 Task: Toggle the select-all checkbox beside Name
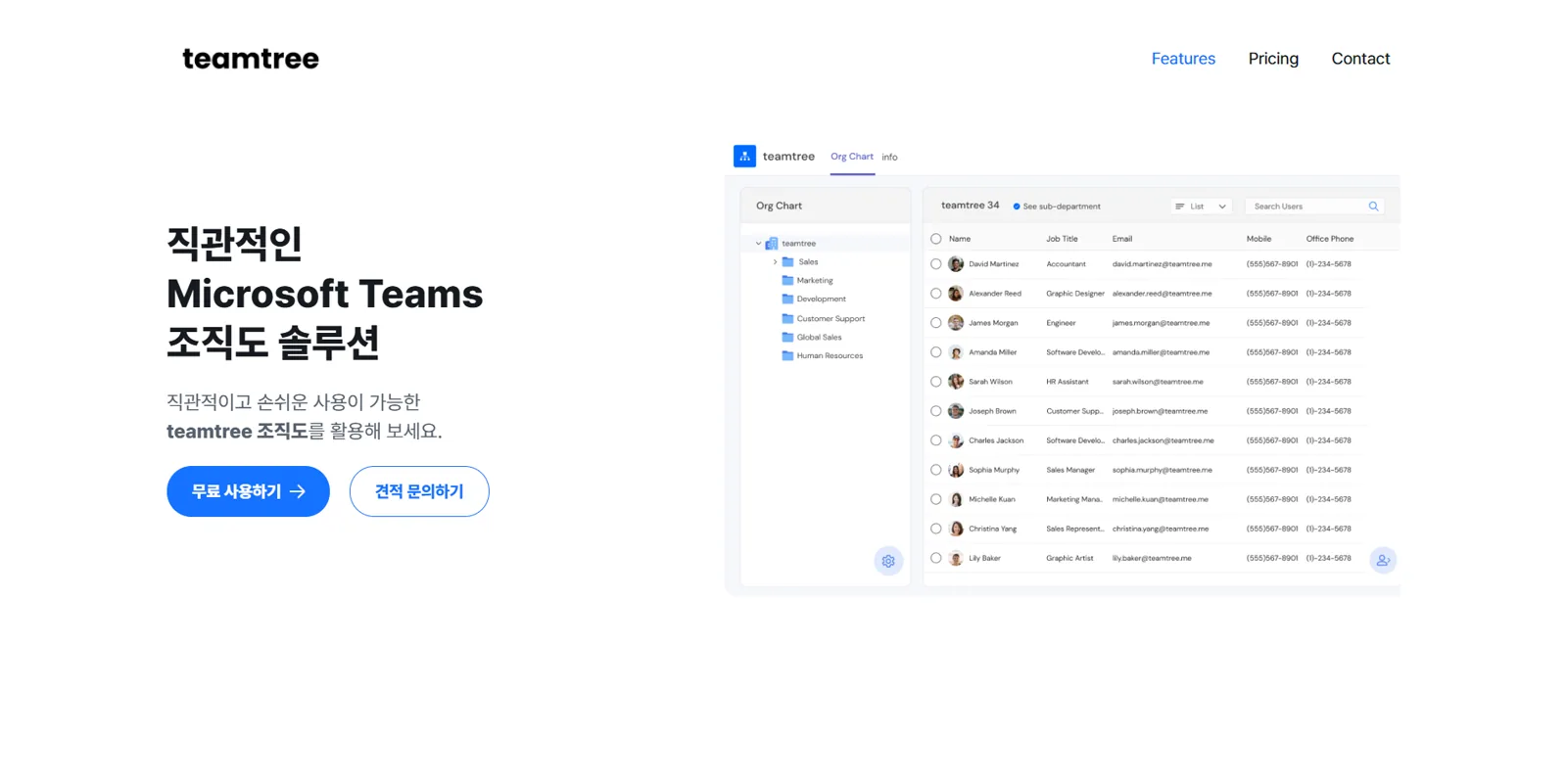tap(936, 239)
